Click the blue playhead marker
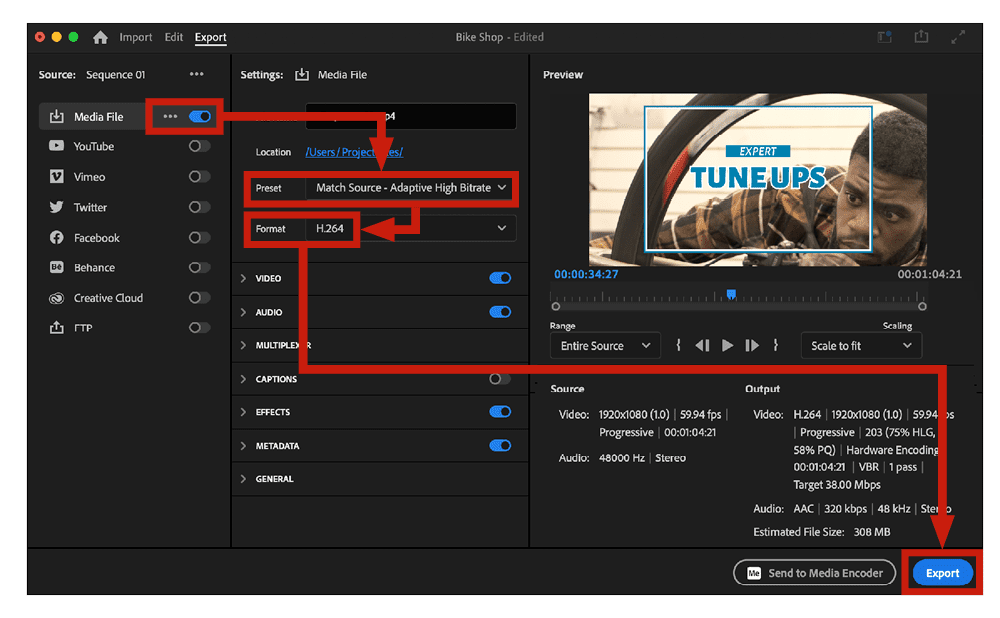This screenshot has width=1000, height=618. coord(732,294)
